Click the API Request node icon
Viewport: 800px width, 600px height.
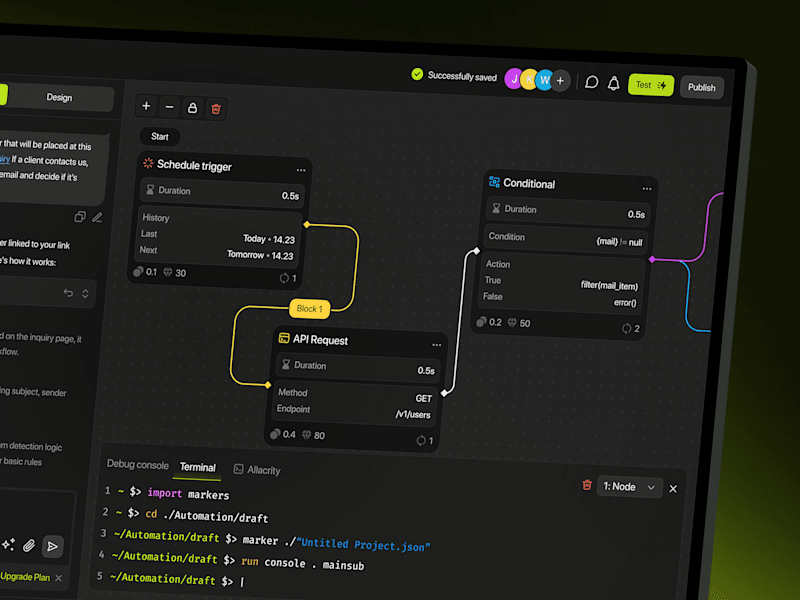coord(284,338)
